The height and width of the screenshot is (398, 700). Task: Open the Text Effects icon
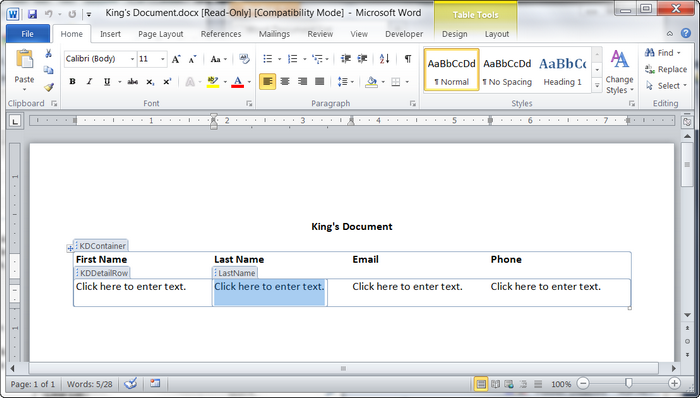[x=190, y=82]
